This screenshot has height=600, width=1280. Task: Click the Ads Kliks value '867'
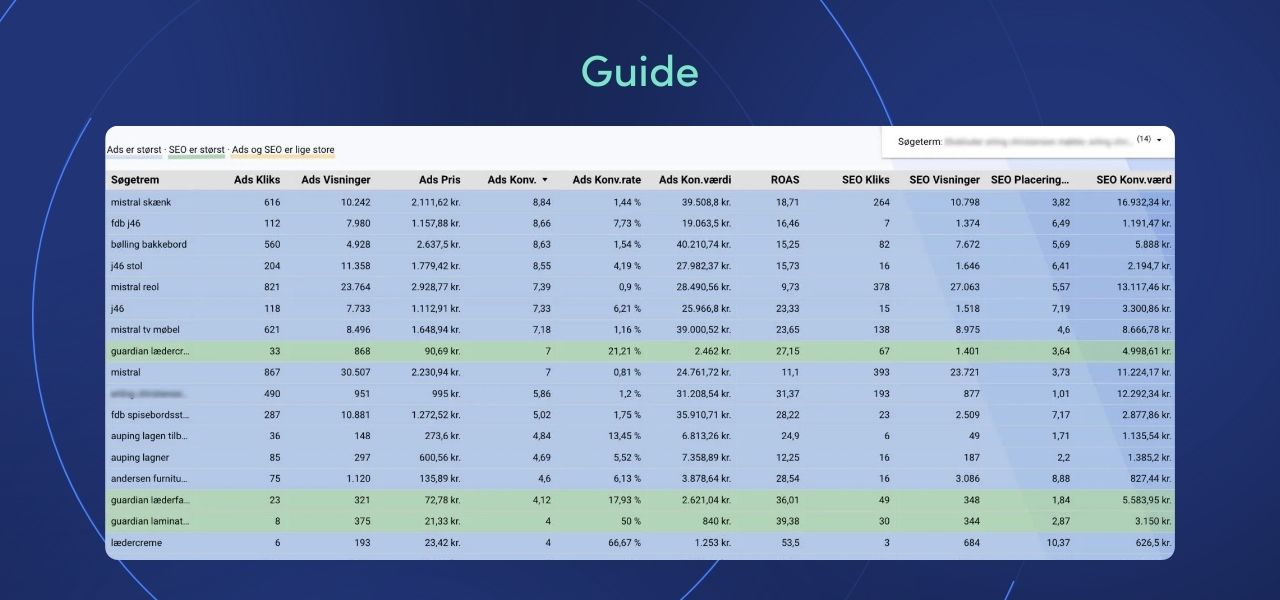271,372
